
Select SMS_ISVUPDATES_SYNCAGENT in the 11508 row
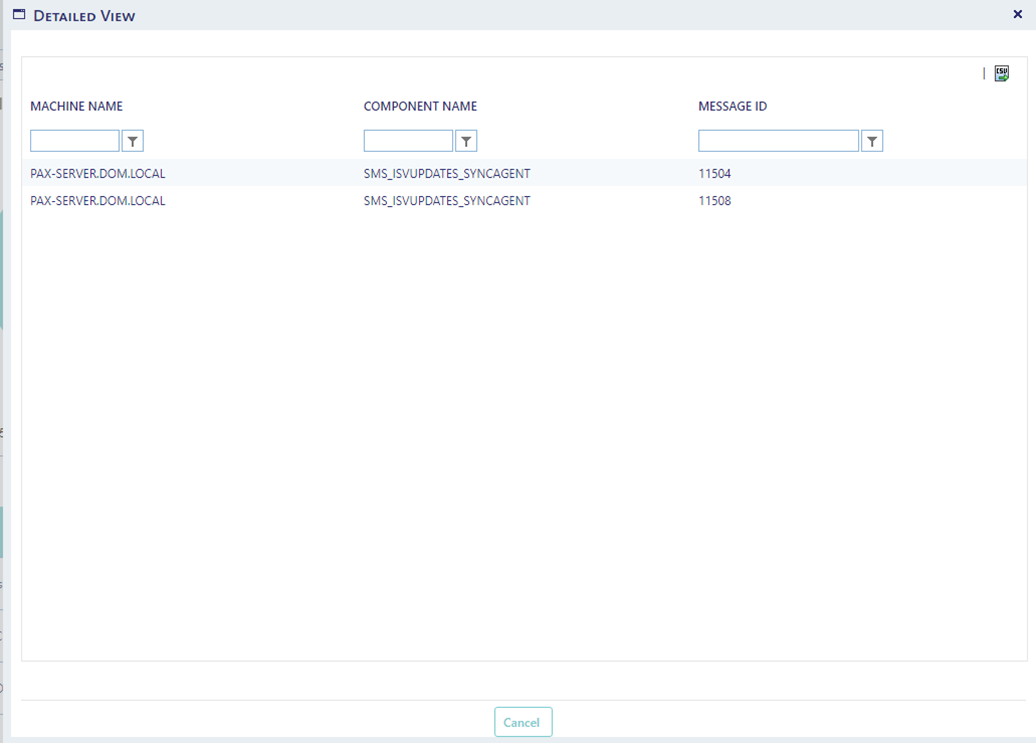point(447,201)
